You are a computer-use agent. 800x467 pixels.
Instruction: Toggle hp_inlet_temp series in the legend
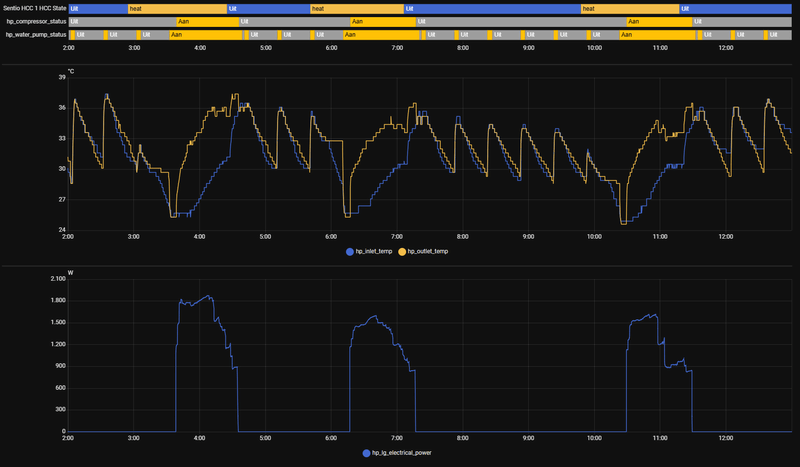(x=369, y=252)
